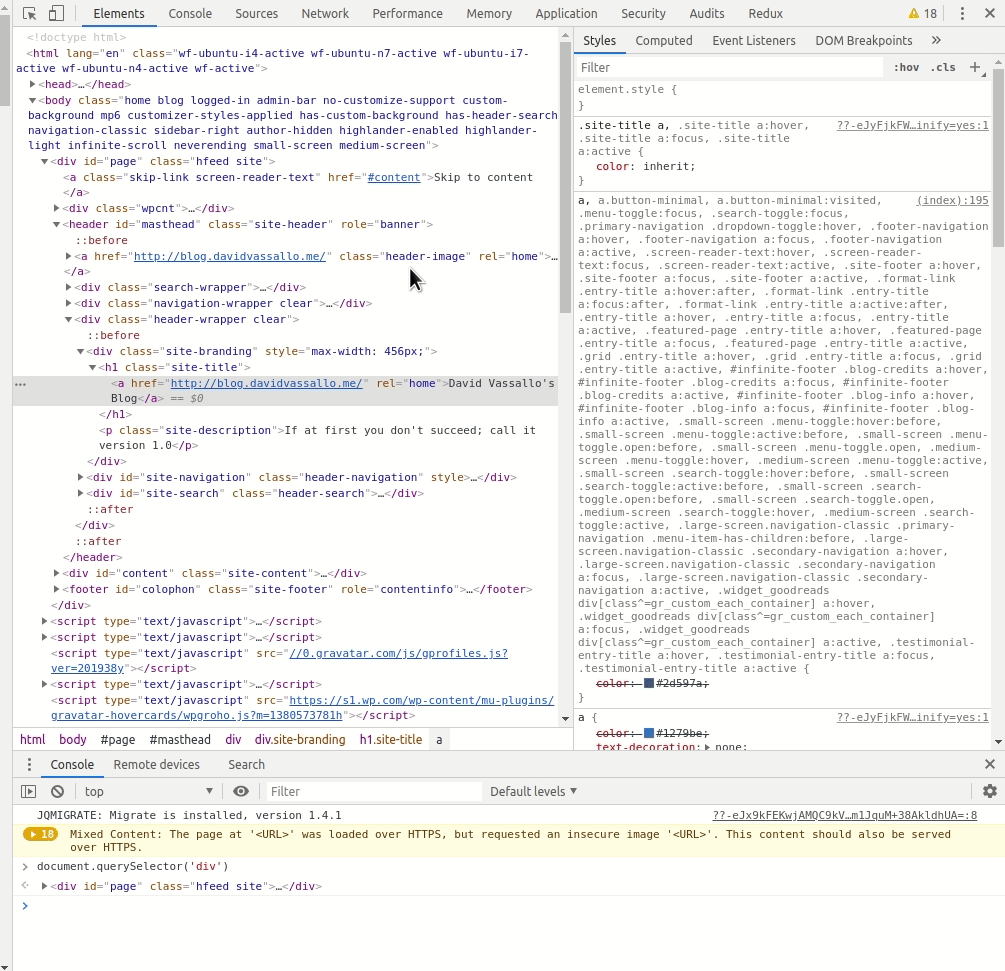Show the console sidebar icon

point(29,791)
